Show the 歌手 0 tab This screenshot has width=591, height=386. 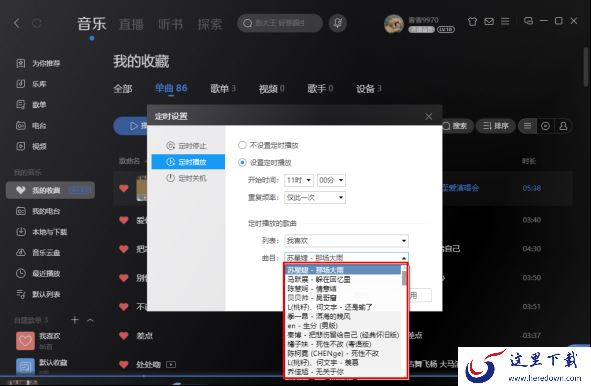(x=320, y=89)
